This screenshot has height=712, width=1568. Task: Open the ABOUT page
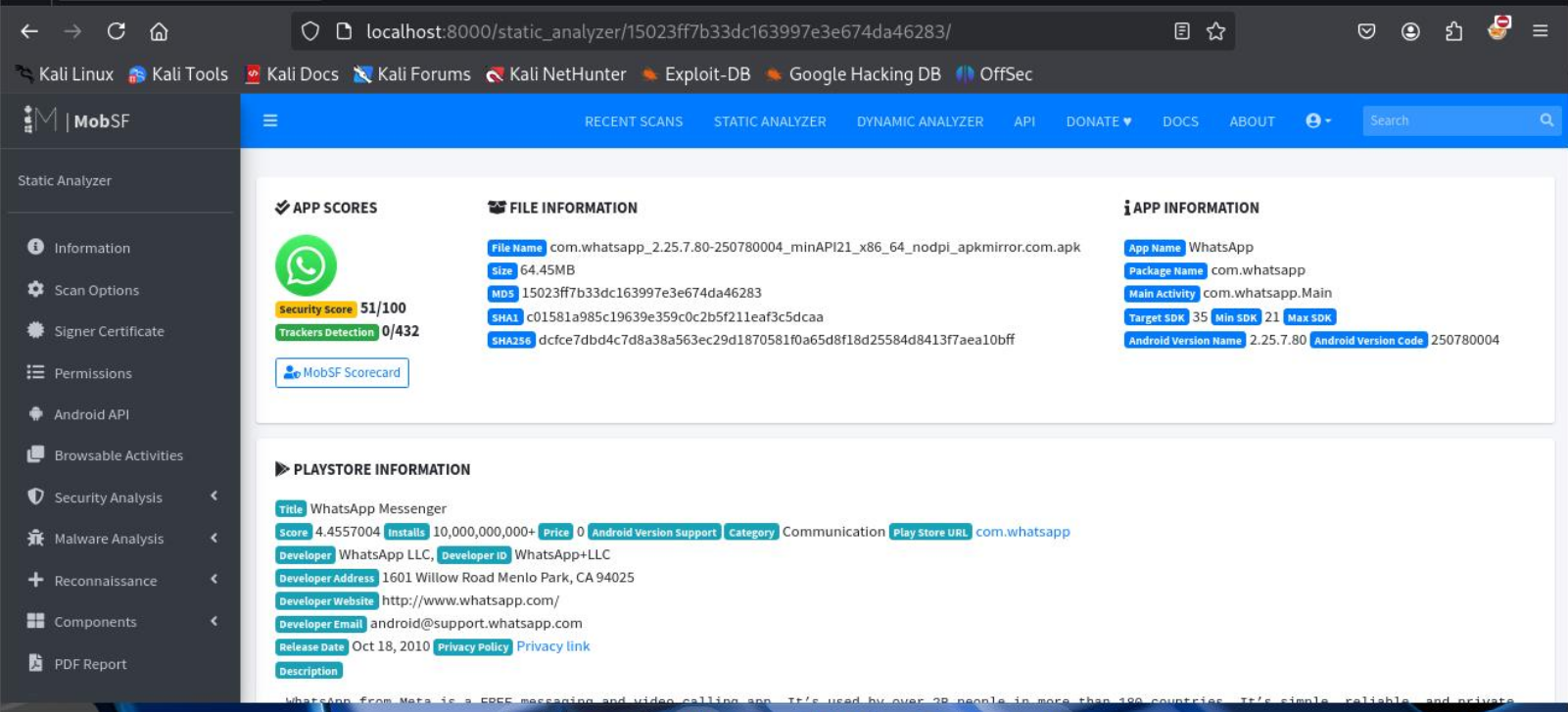click(1252, 121)
